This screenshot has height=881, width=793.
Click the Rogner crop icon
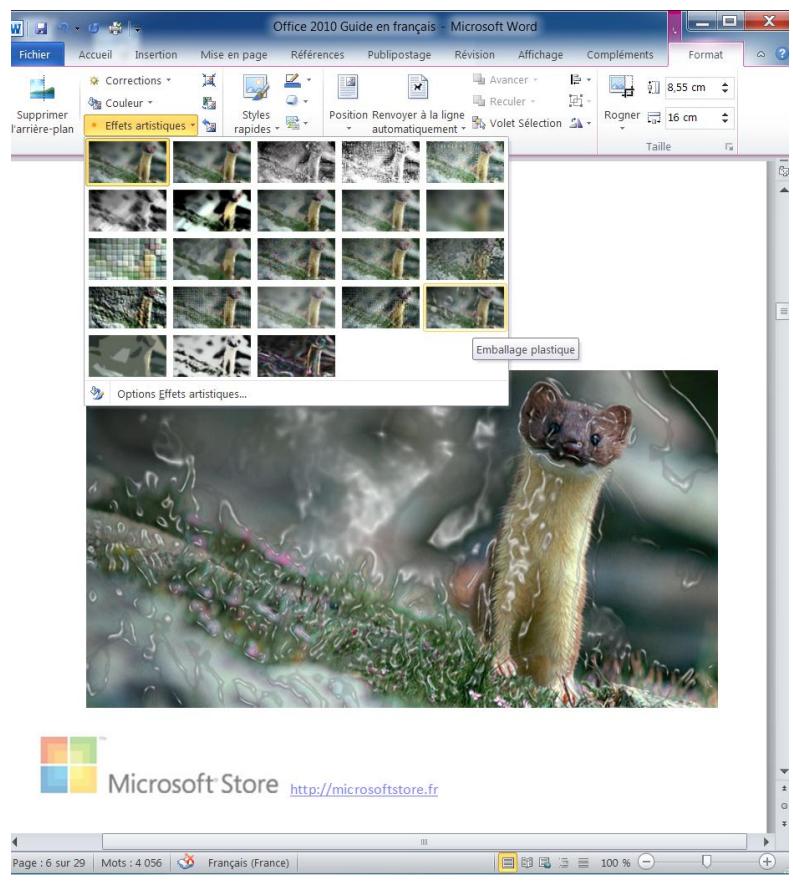coord(621,87)
